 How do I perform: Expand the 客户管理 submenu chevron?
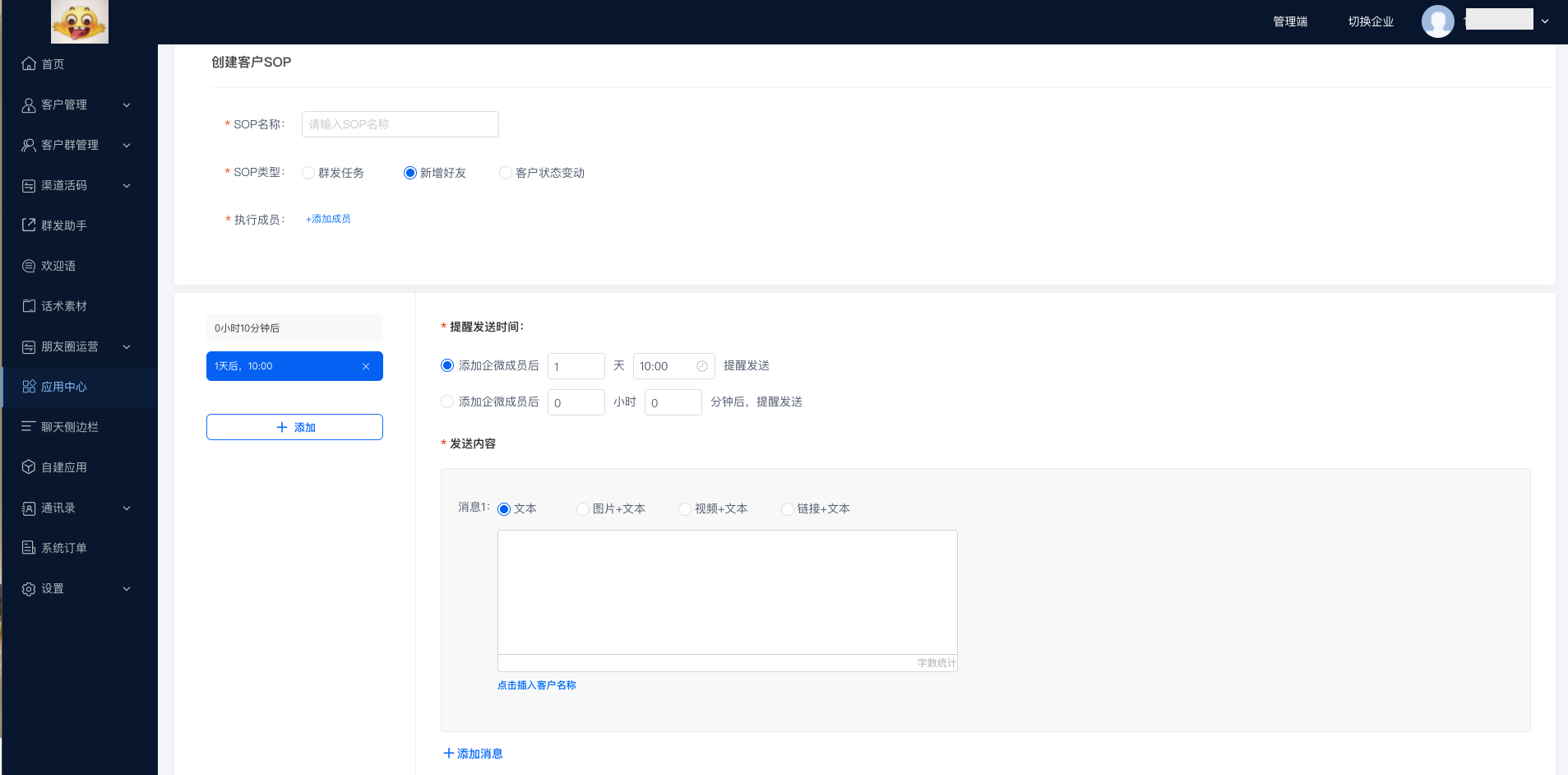tap(127, 104)
